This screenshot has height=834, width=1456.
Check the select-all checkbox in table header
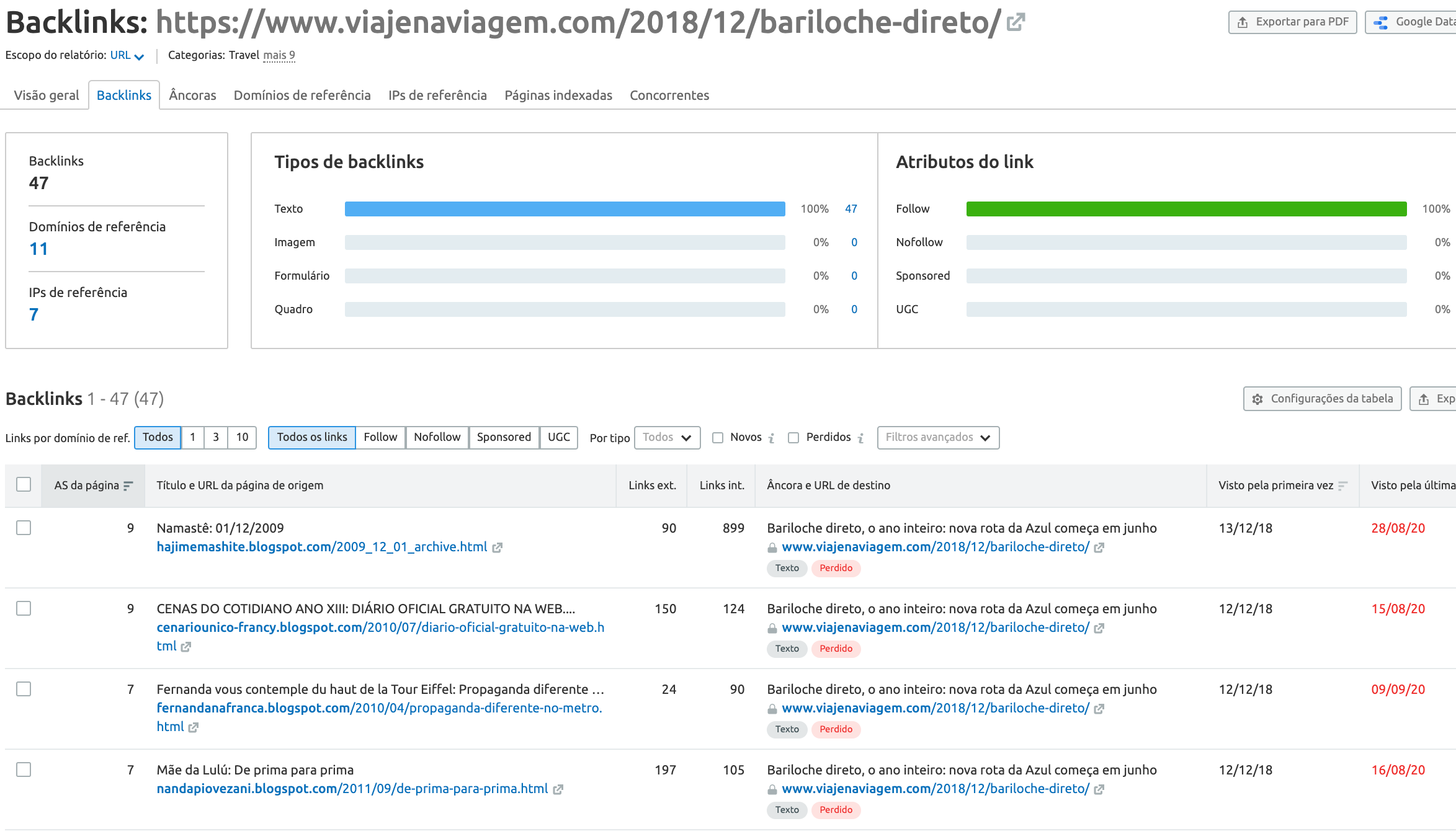[24, 484]
